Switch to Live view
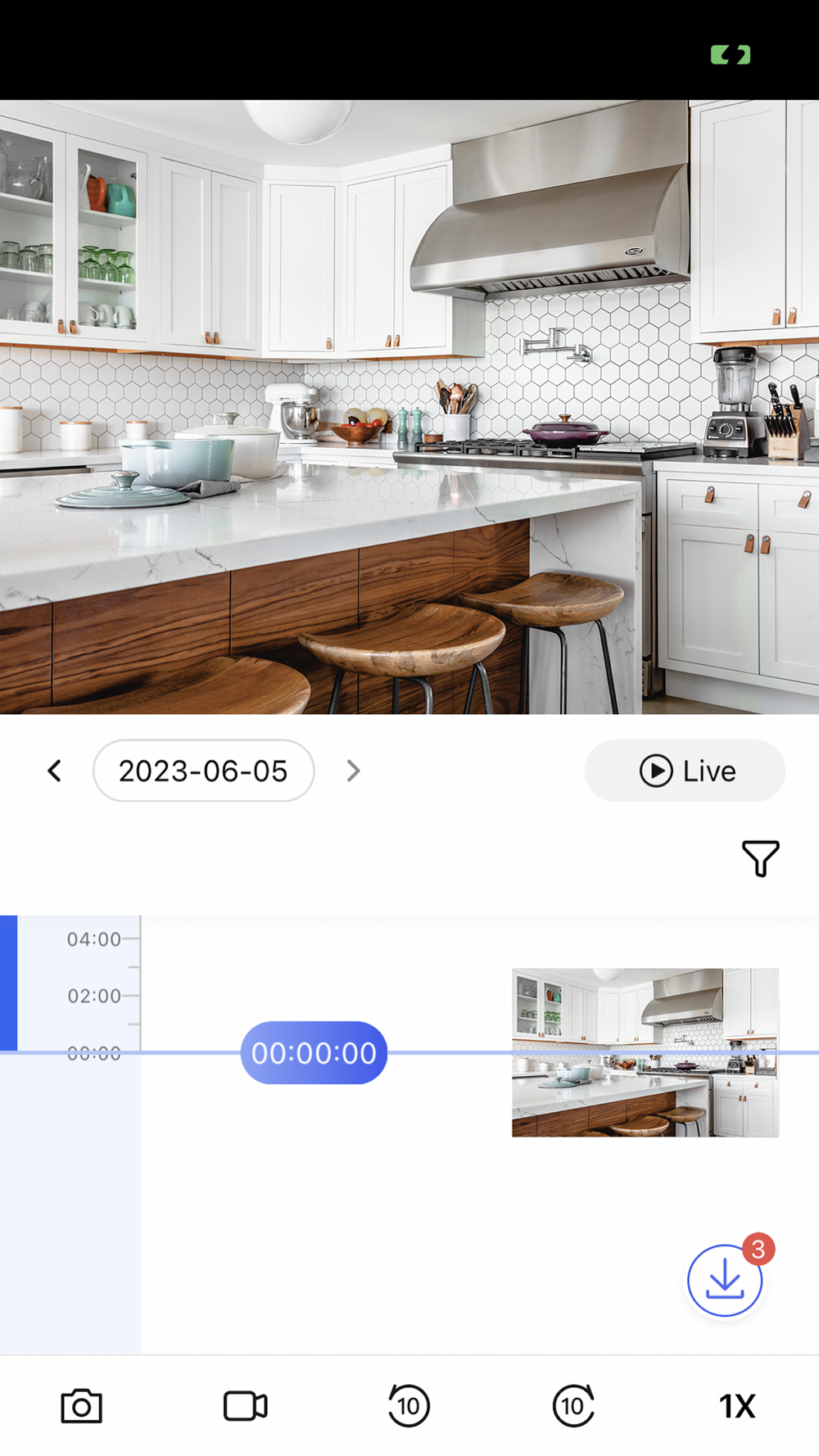This screenshot has width=819, height=1456. coord(685,771)
